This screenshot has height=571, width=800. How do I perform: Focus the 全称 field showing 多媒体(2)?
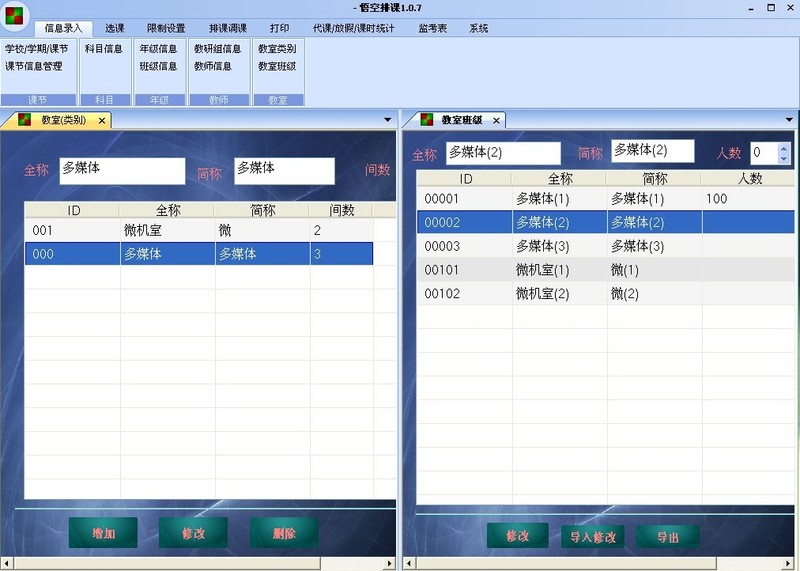point(504,153)
